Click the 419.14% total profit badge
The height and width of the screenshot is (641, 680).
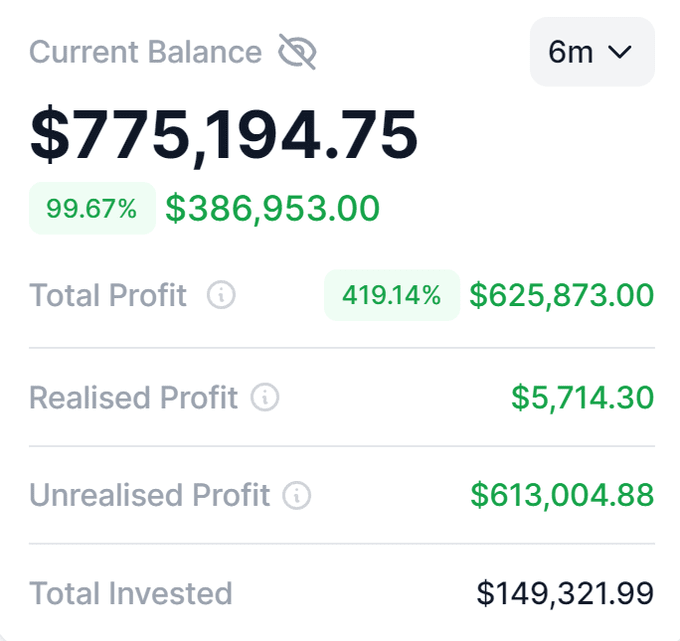pyautogui.click(x=392, y=296)
